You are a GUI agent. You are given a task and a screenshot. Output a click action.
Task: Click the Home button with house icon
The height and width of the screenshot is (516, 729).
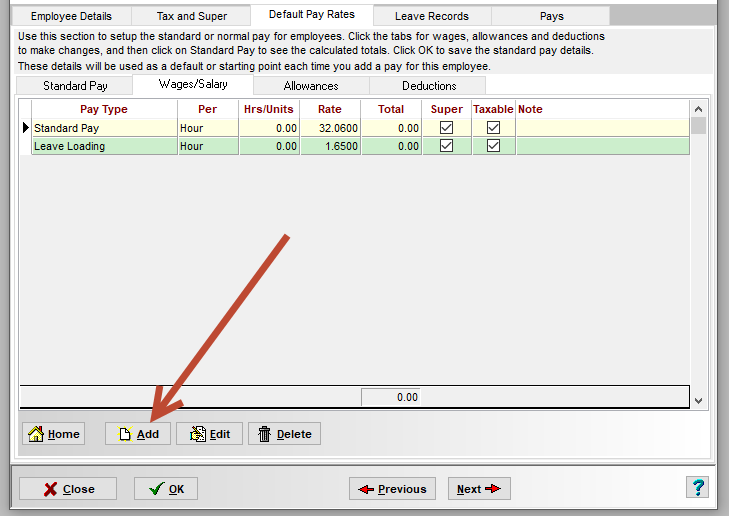point(54,434)
